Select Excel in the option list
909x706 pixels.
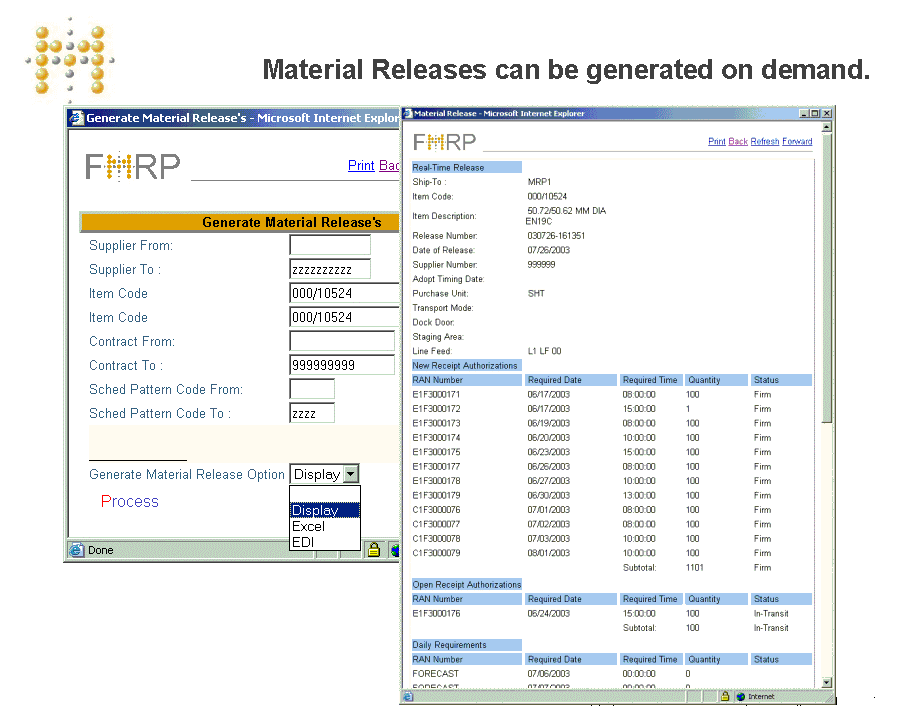tap(325, 526)
